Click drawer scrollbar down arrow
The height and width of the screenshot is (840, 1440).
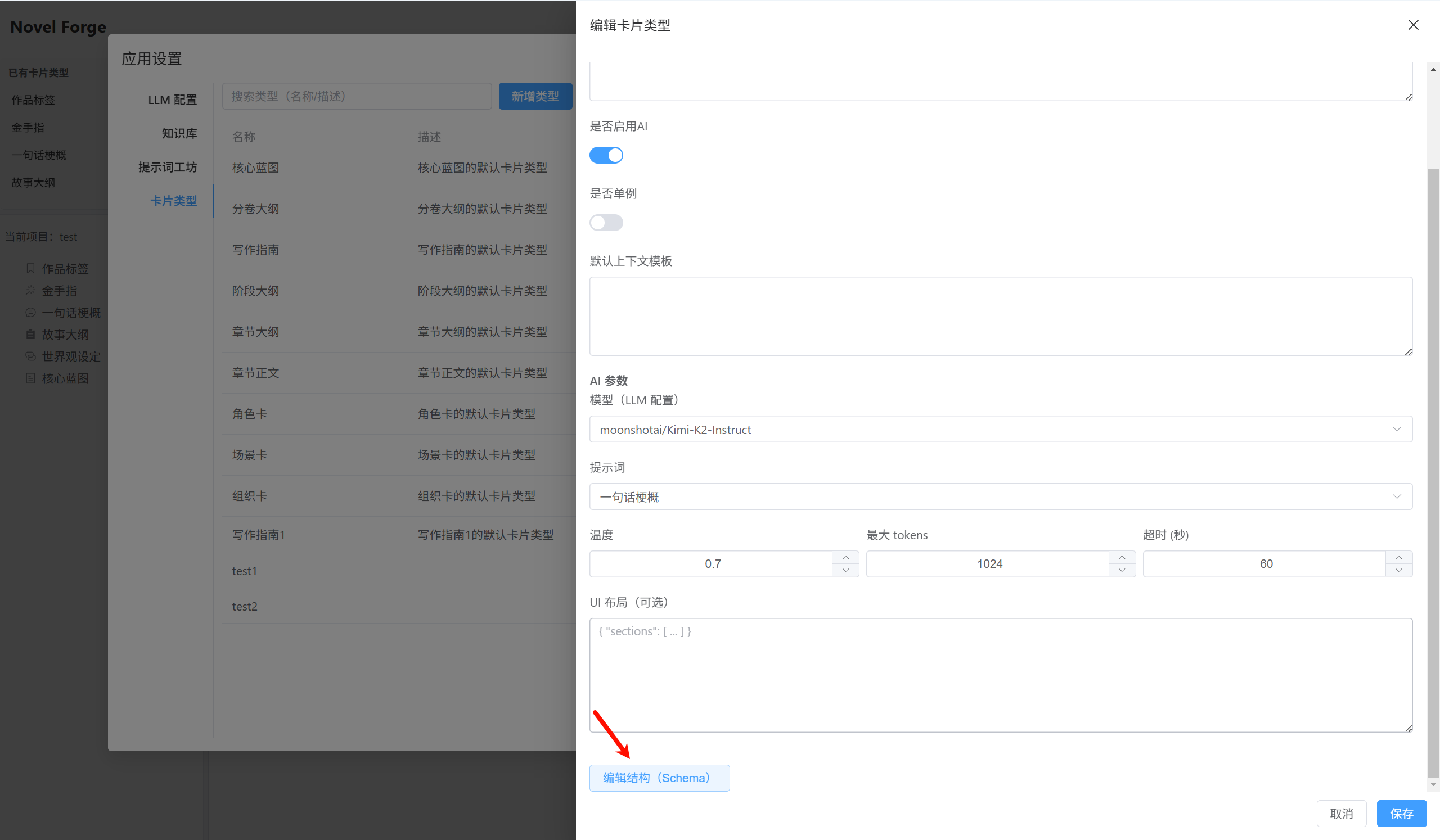point(1433,784)
